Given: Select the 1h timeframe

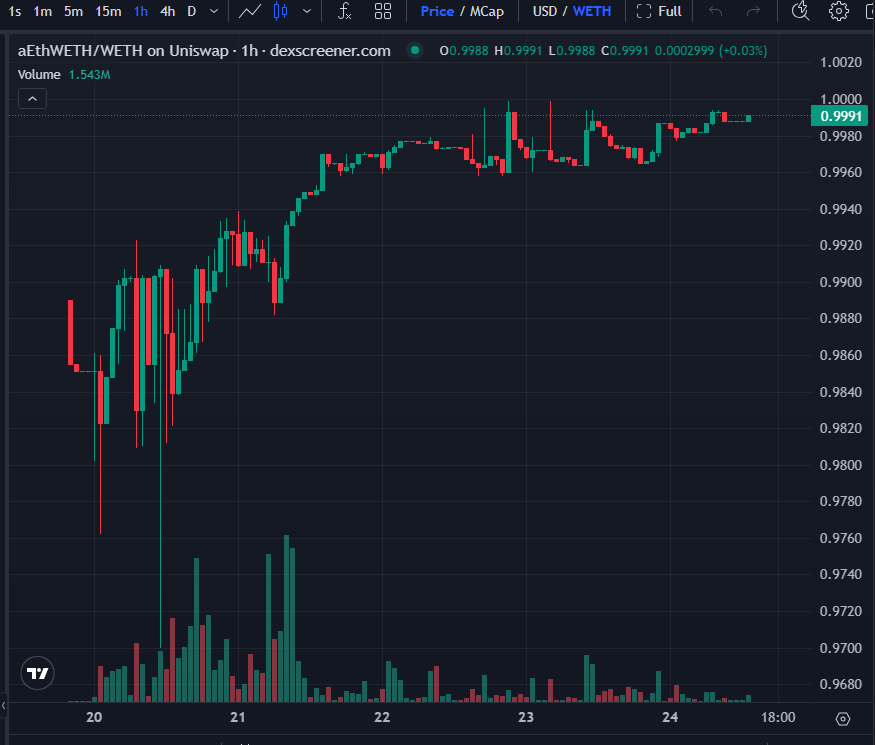Looking at the screenshot, I should click(141, 11).
